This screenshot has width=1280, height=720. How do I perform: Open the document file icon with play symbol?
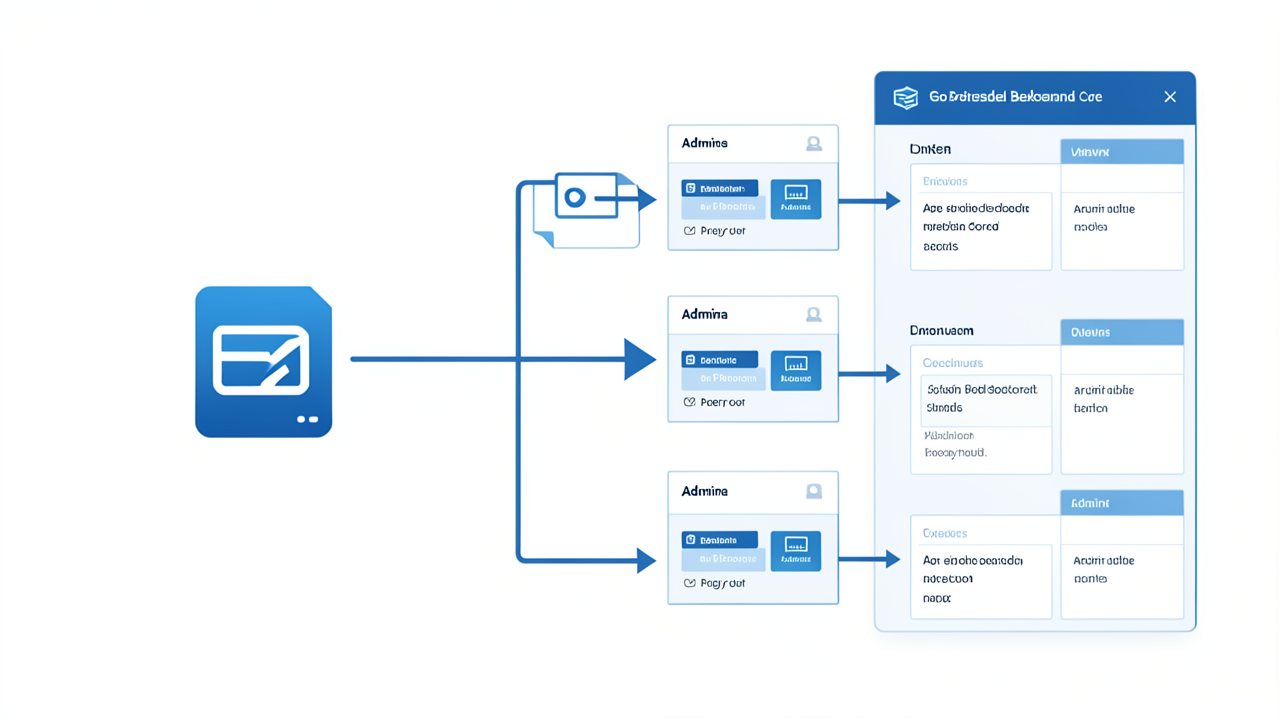point(587,209)
